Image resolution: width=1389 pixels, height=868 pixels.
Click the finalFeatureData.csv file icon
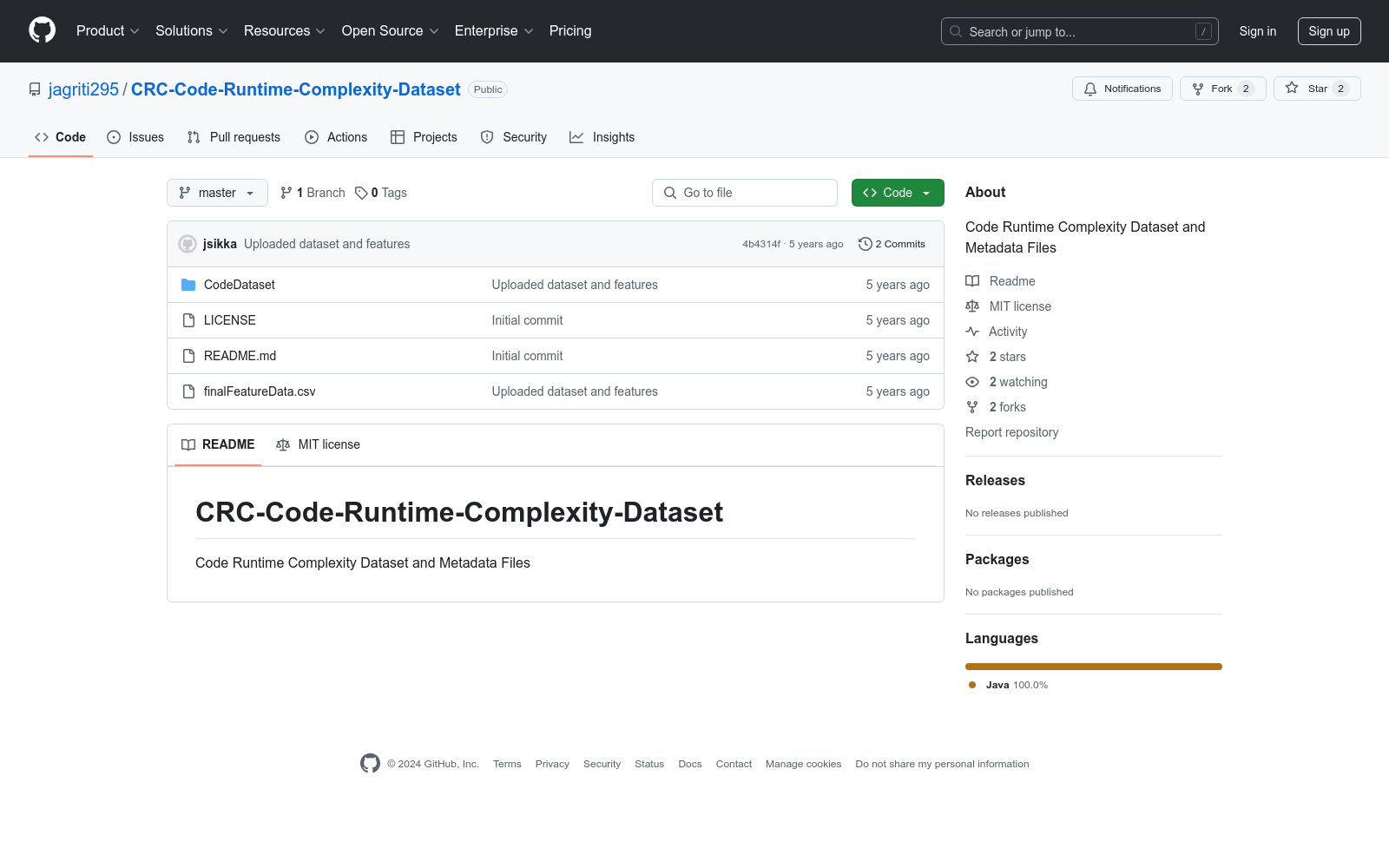[188, 391]
